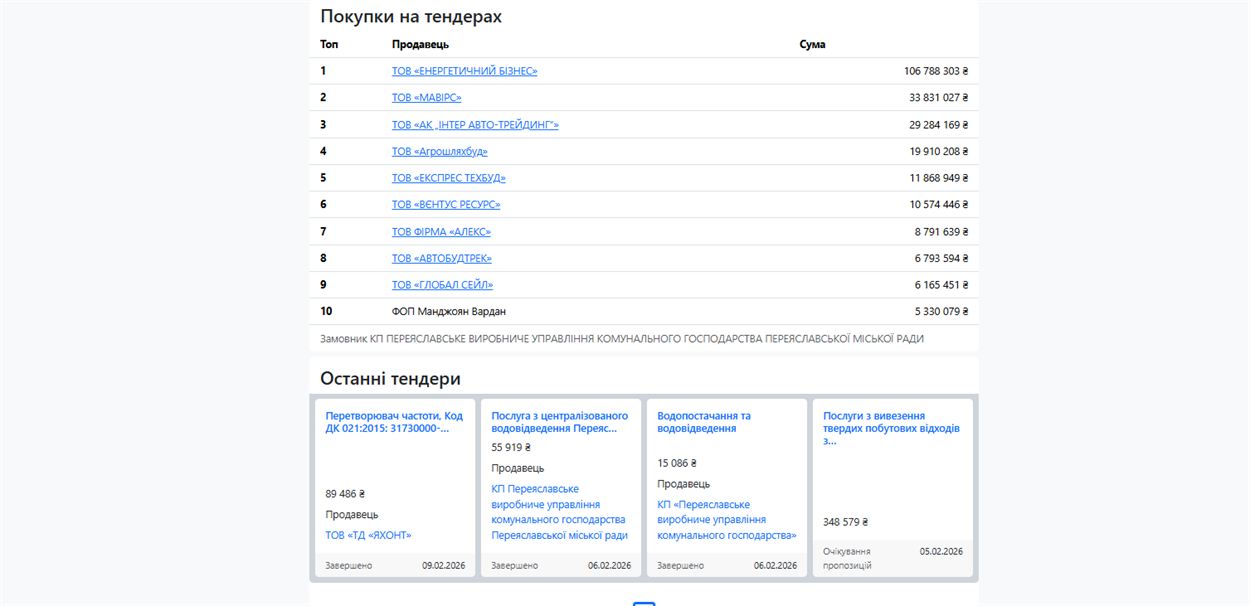
Task: Click the Очікування пропозицій status on tender card
Action: pos(846,558)
